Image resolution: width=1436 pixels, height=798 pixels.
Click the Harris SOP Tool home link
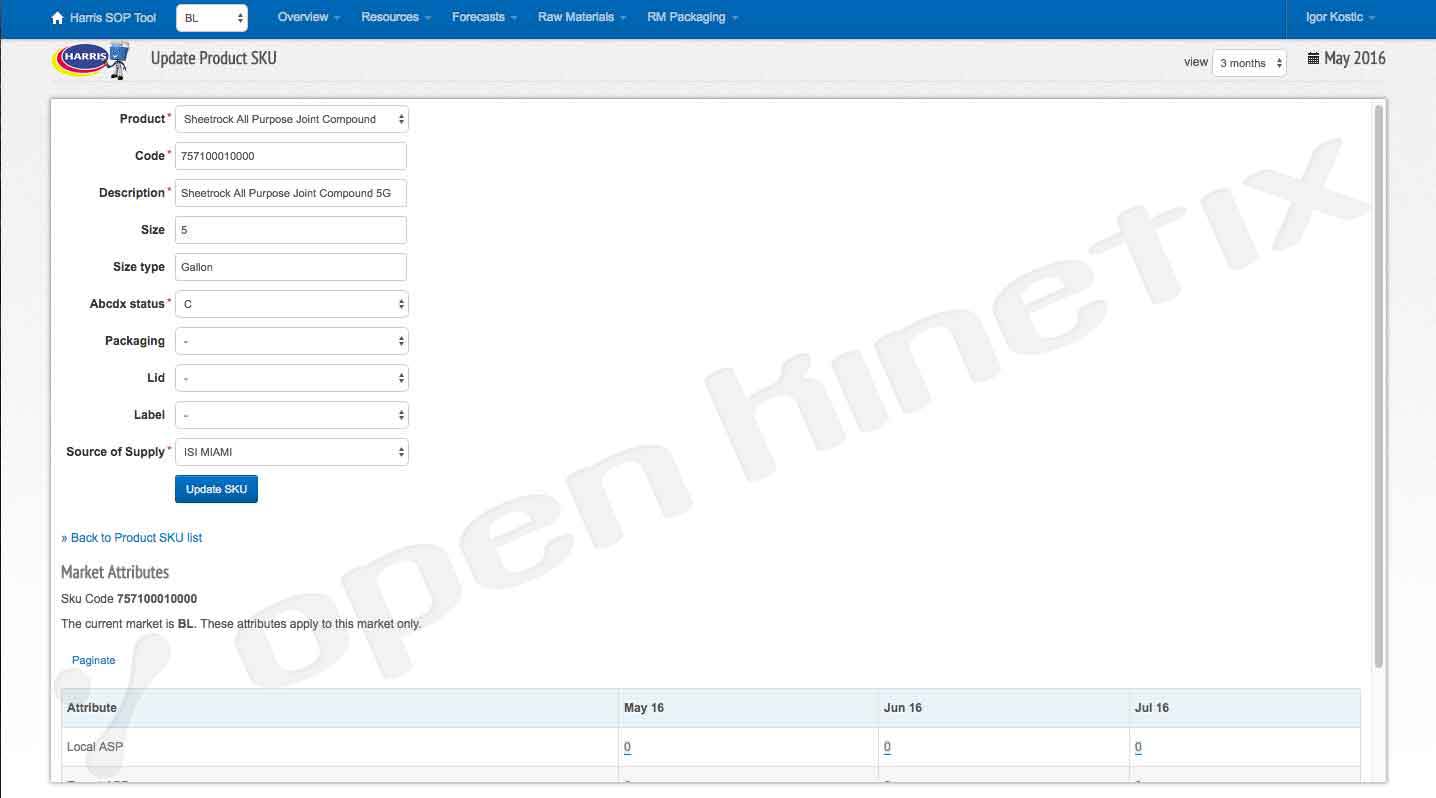[x=104, y=18]
